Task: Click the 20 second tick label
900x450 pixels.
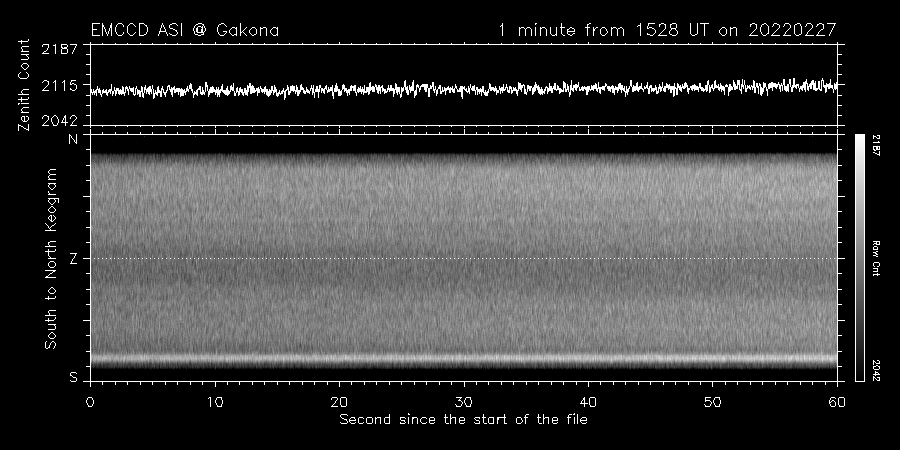Action: pos(339,402)
